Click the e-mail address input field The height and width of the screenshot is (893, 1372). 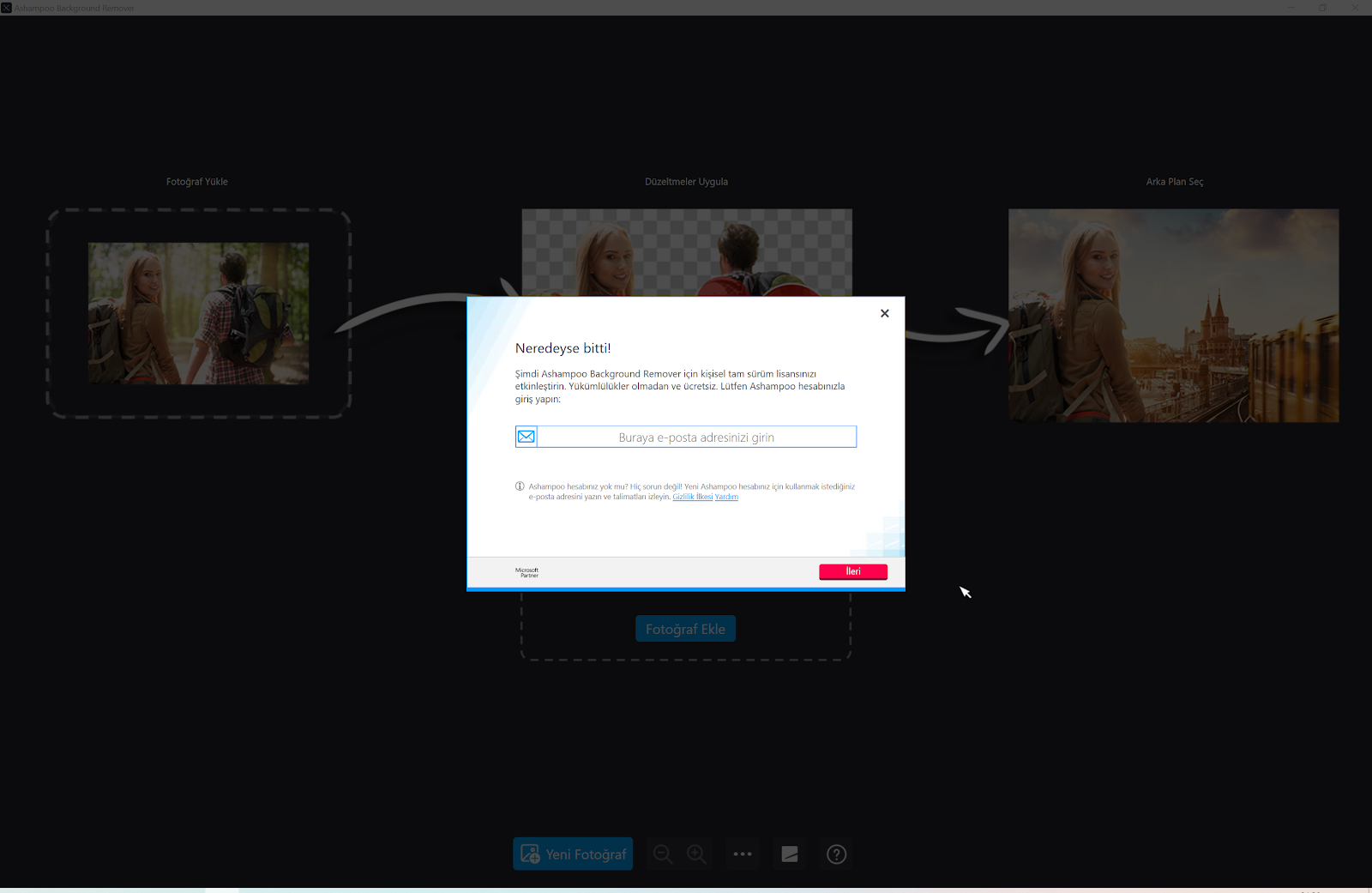pyautogui.click(x=696, y=437)
